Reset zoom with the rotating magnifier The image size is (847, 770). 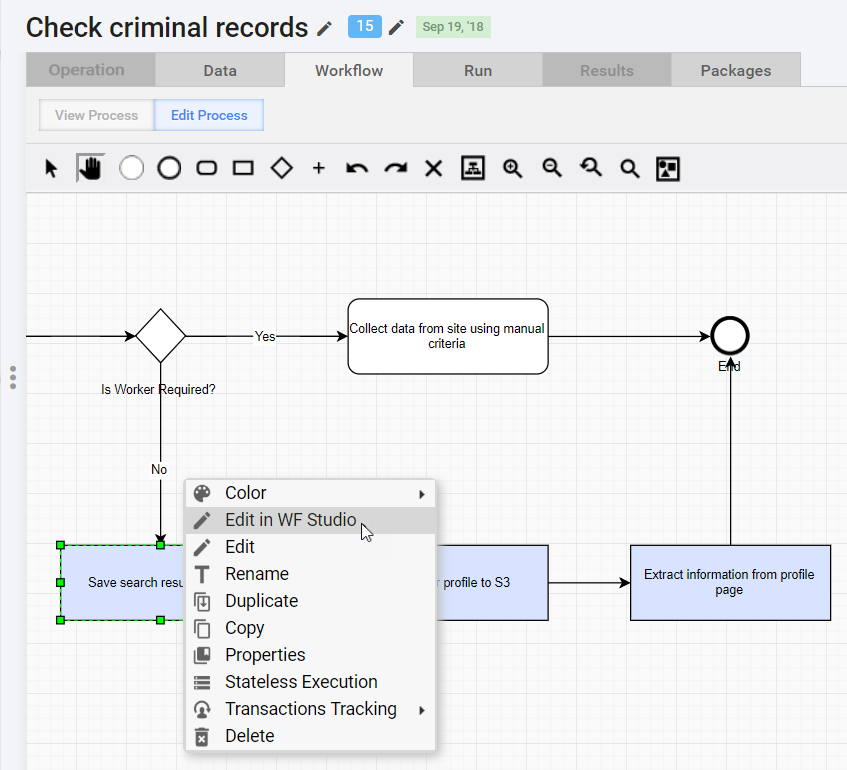(590, 168)
